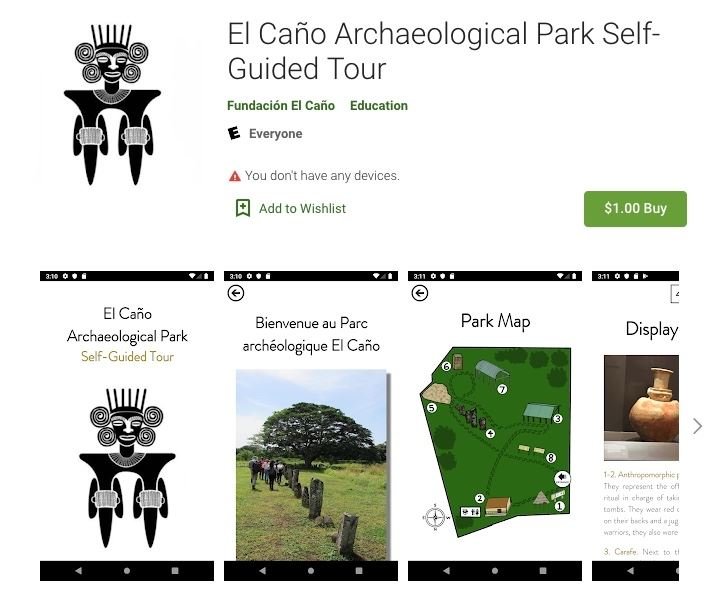
Task: Click the Everyone rating label
Action: click(x=275, y=134)
